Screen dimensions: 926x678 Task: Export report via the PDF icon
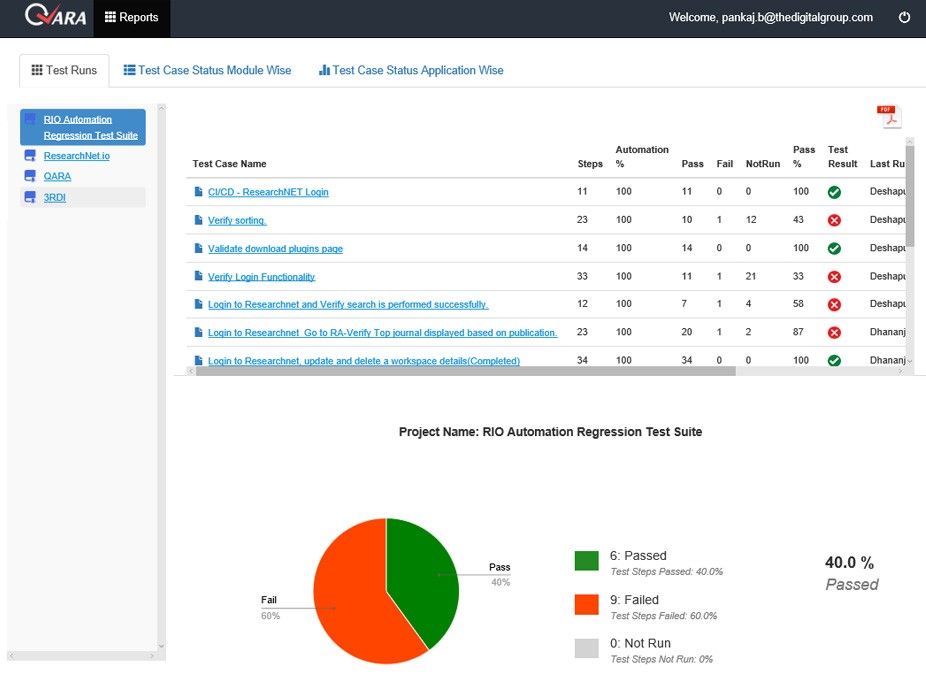click(889, 116)
